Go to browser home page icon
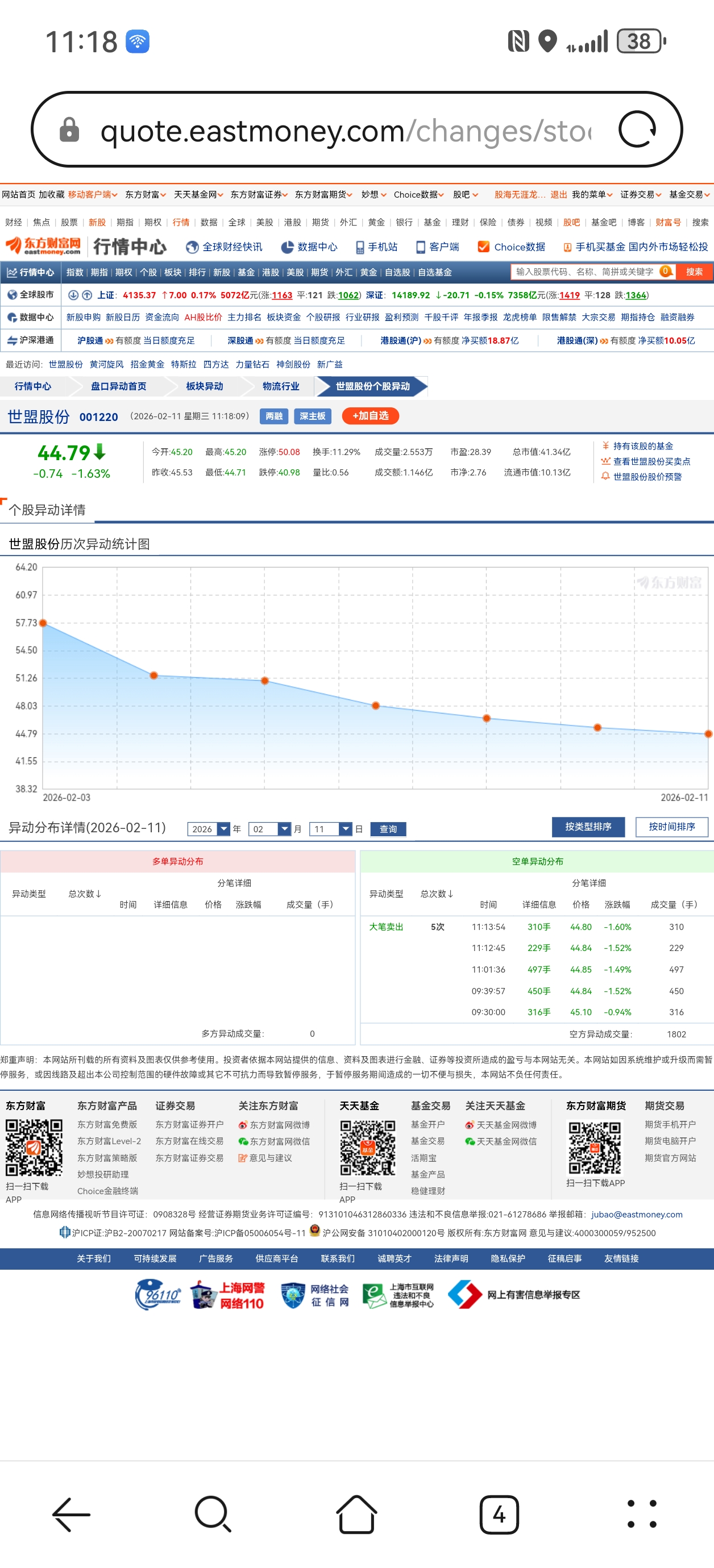Viewport: 714px width, 1568px height. pos(356,1514)
